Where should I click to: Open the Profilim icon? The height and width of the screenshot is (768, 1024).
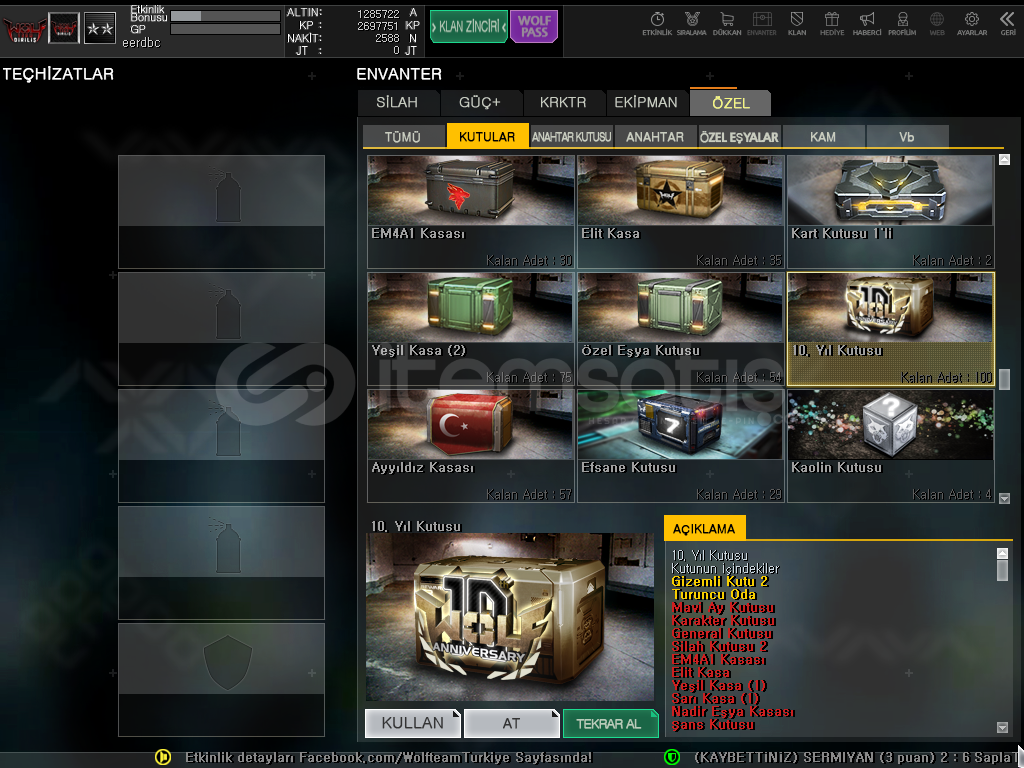click(902, 23)
